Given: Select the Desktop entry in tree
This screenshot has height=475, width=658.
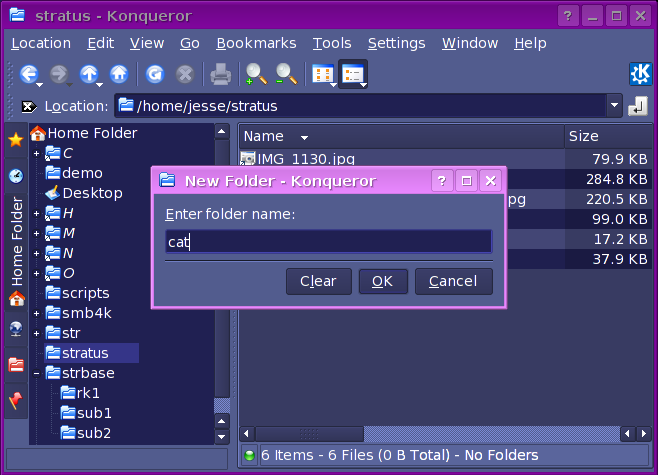Looking at the screenshot, I should point(84,193).
